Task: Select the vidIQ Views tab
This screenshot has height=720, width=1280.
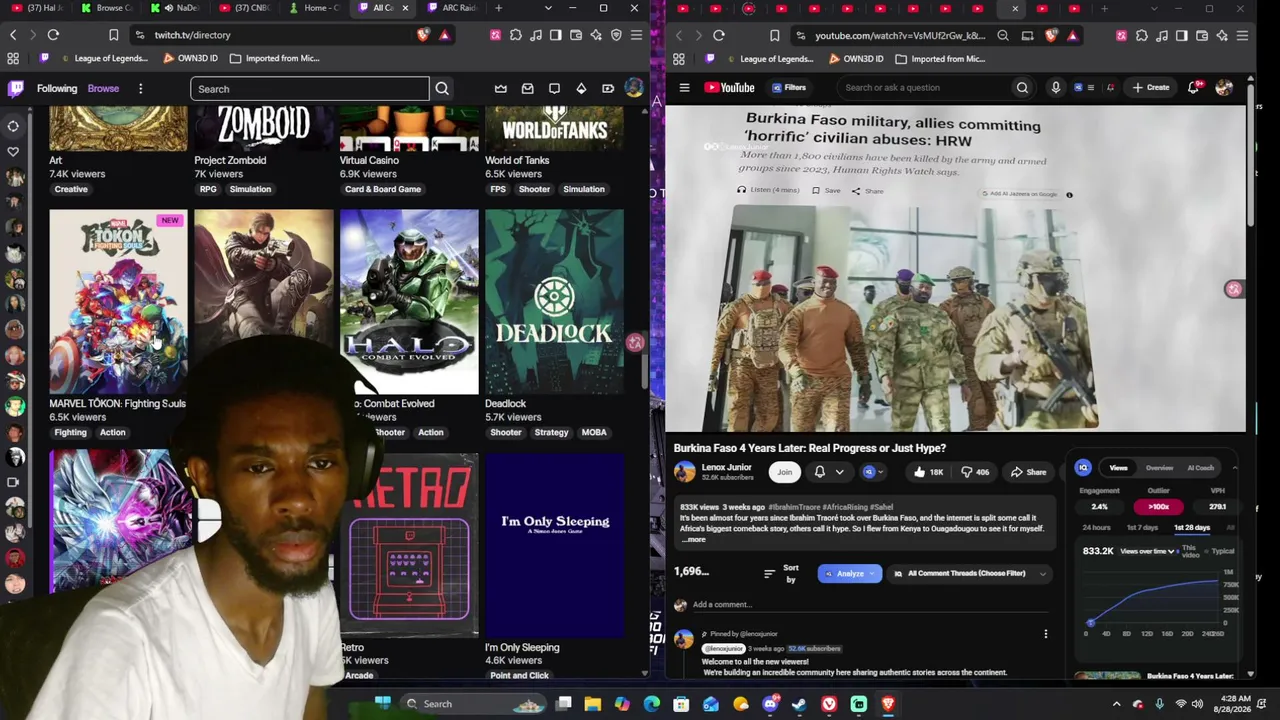Action: [1118, 468]
